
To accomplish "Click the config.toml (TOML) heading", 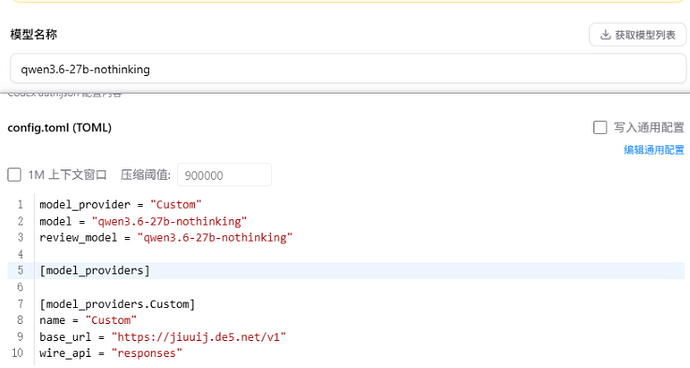I will pyautogui.click(x=59, y=128).
